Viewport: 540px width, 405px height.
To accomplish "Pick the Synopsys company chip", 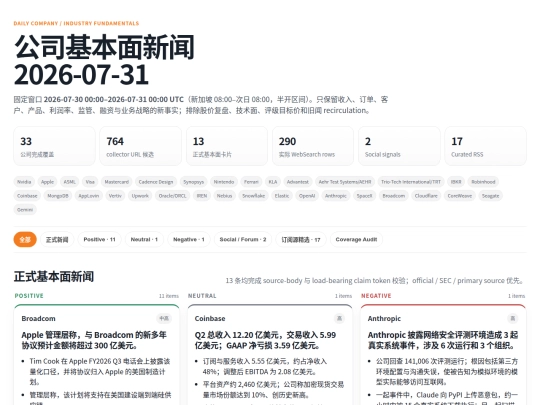I will [194, 182].
